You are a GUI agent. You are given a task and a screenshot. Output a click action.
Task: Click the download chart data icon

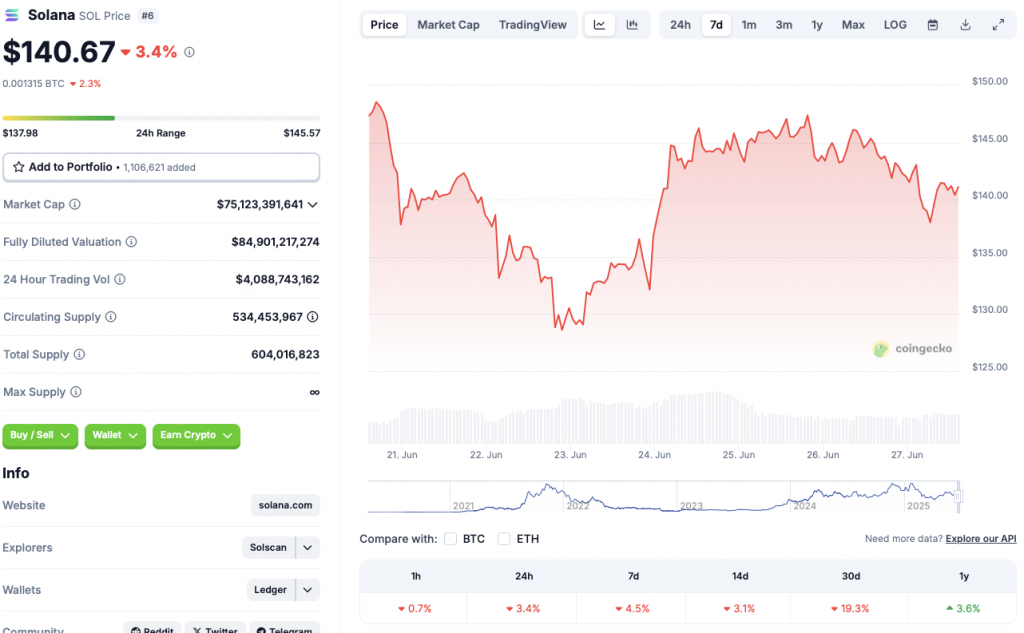click(x=965, y=25)
